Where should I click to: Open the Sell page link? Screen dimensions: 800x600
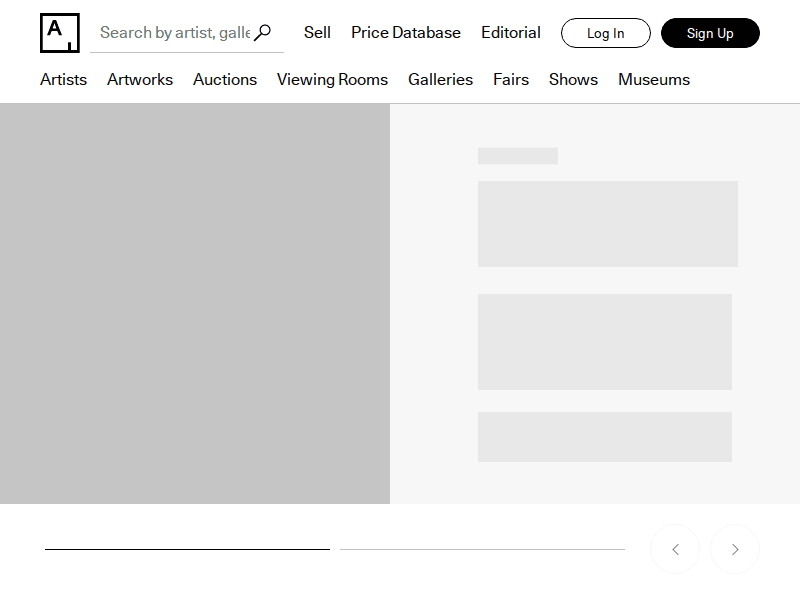click(x=317, y=33)
